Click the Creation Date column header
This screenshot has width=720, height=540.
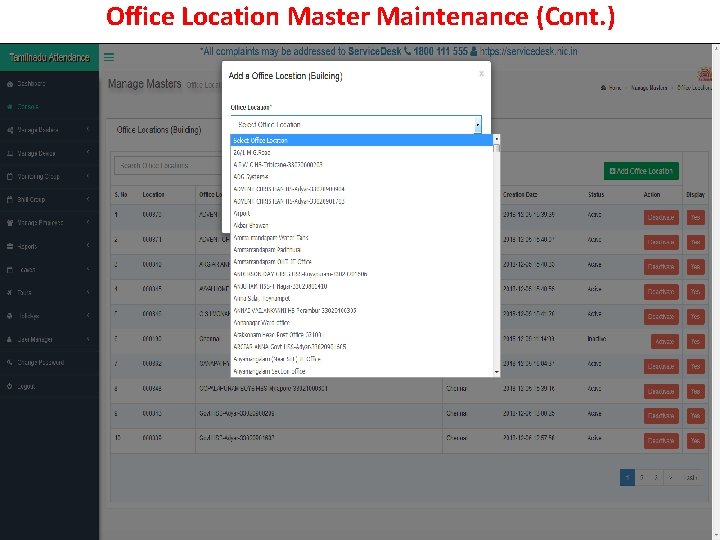point(520,194)
